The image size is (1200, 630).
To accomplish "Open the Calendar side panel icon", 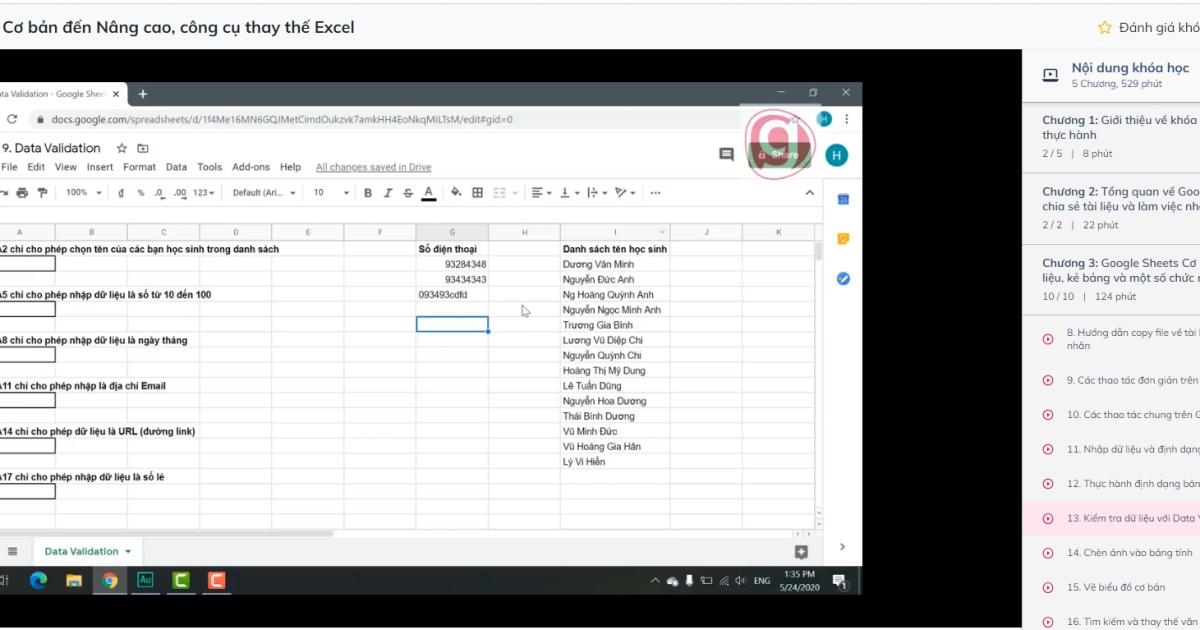I will 843,199.
